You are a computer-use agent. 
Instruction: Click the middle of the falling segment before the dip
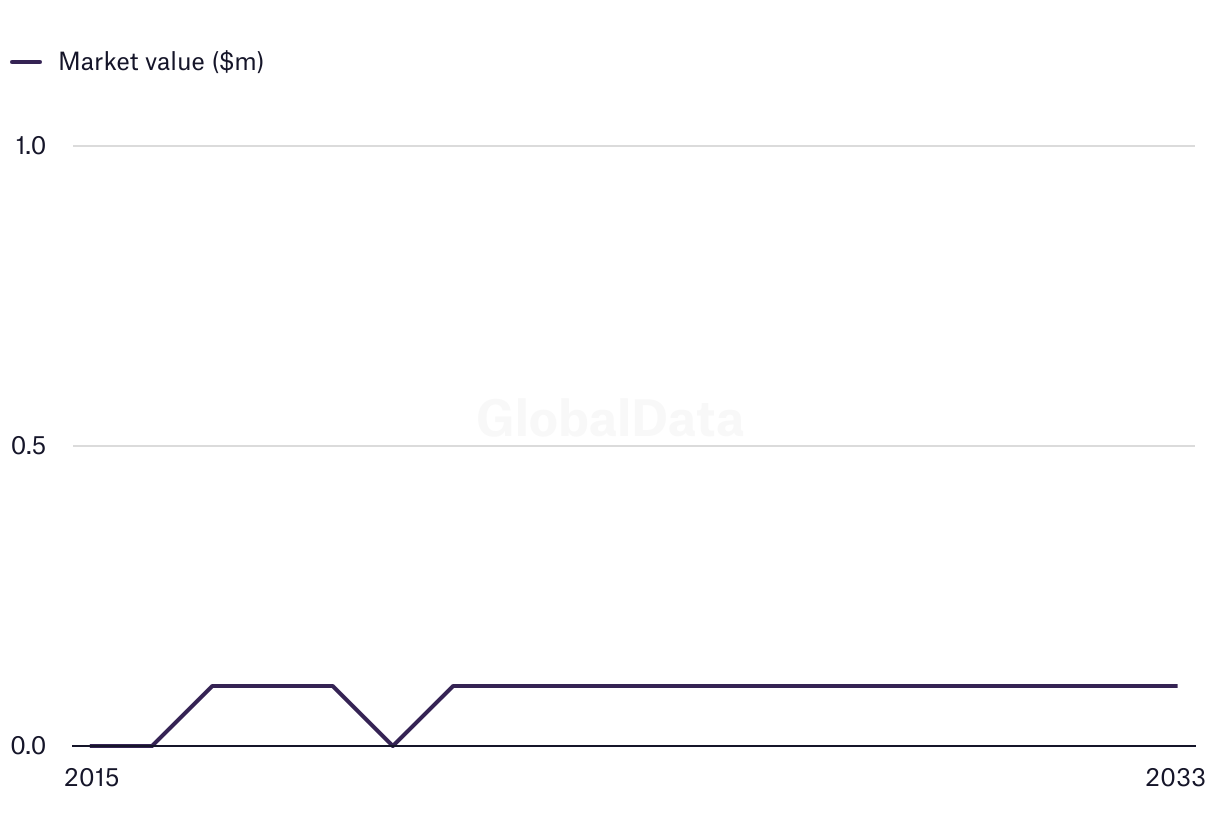pos(362,716)
